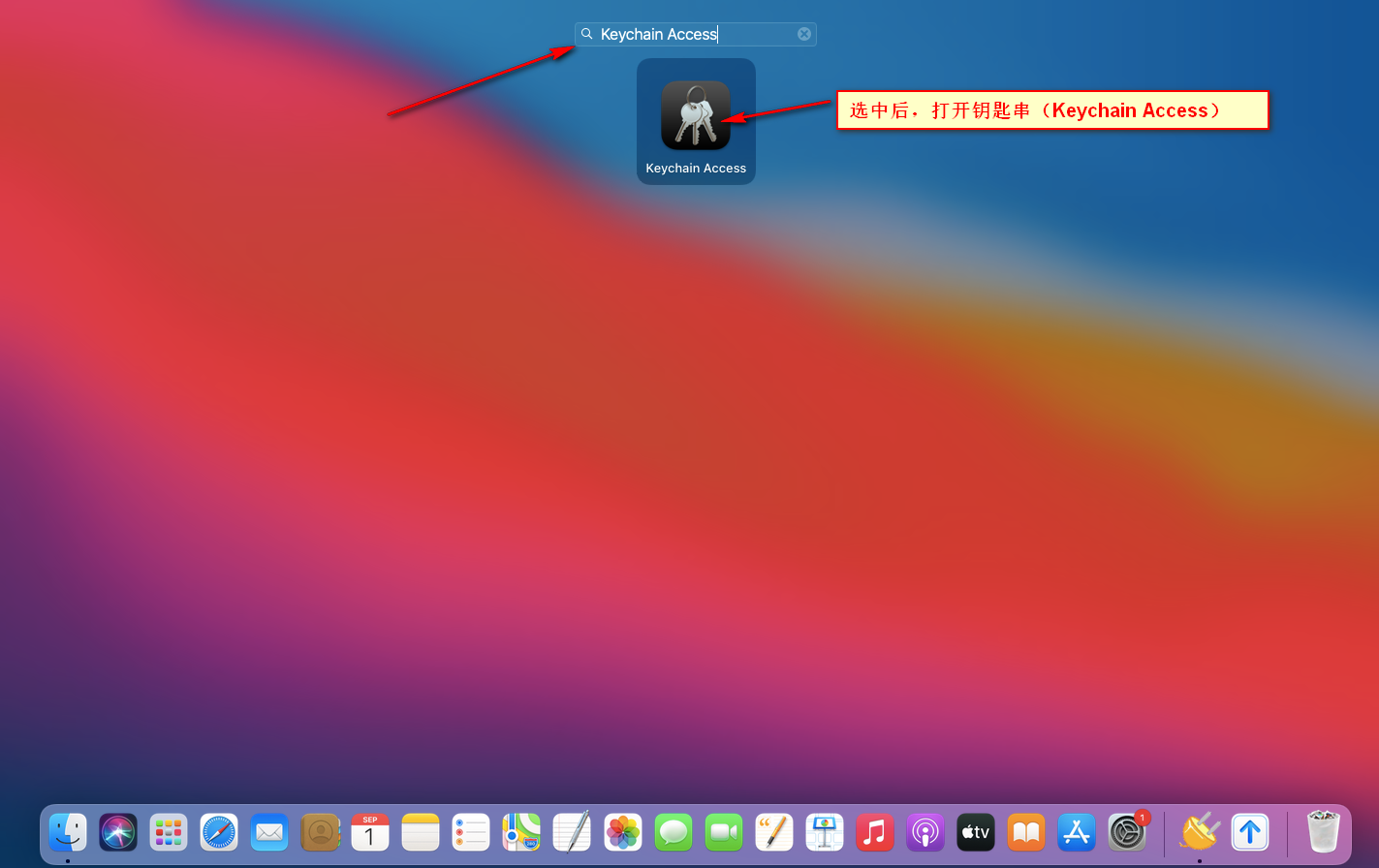Open Maps from the Dock
The height and width of the screenshot is (868, 1379).
(x=521, y=832)
